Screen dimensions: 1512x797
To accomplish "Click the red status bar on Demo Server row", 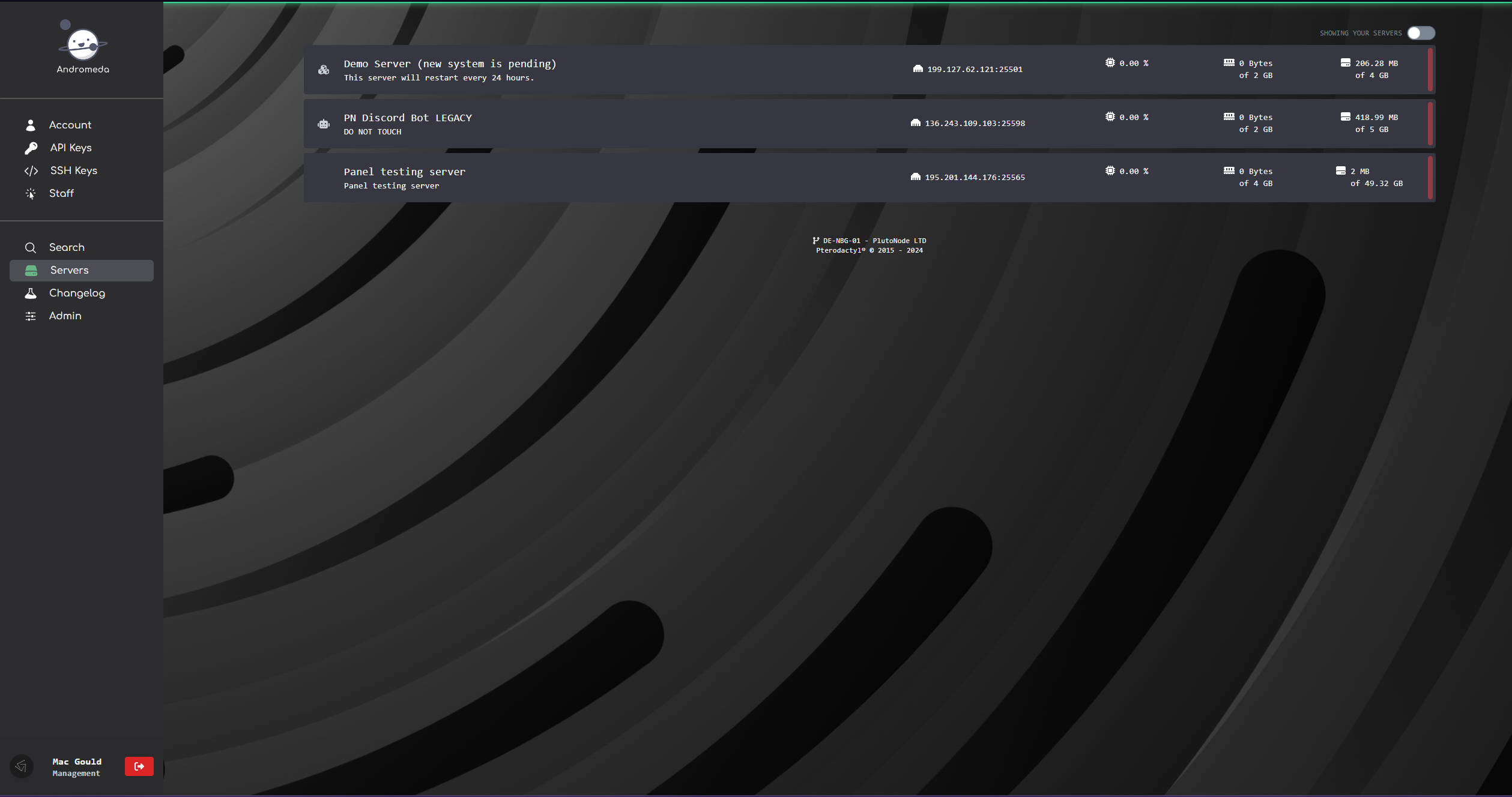I will pos(1430,70).
